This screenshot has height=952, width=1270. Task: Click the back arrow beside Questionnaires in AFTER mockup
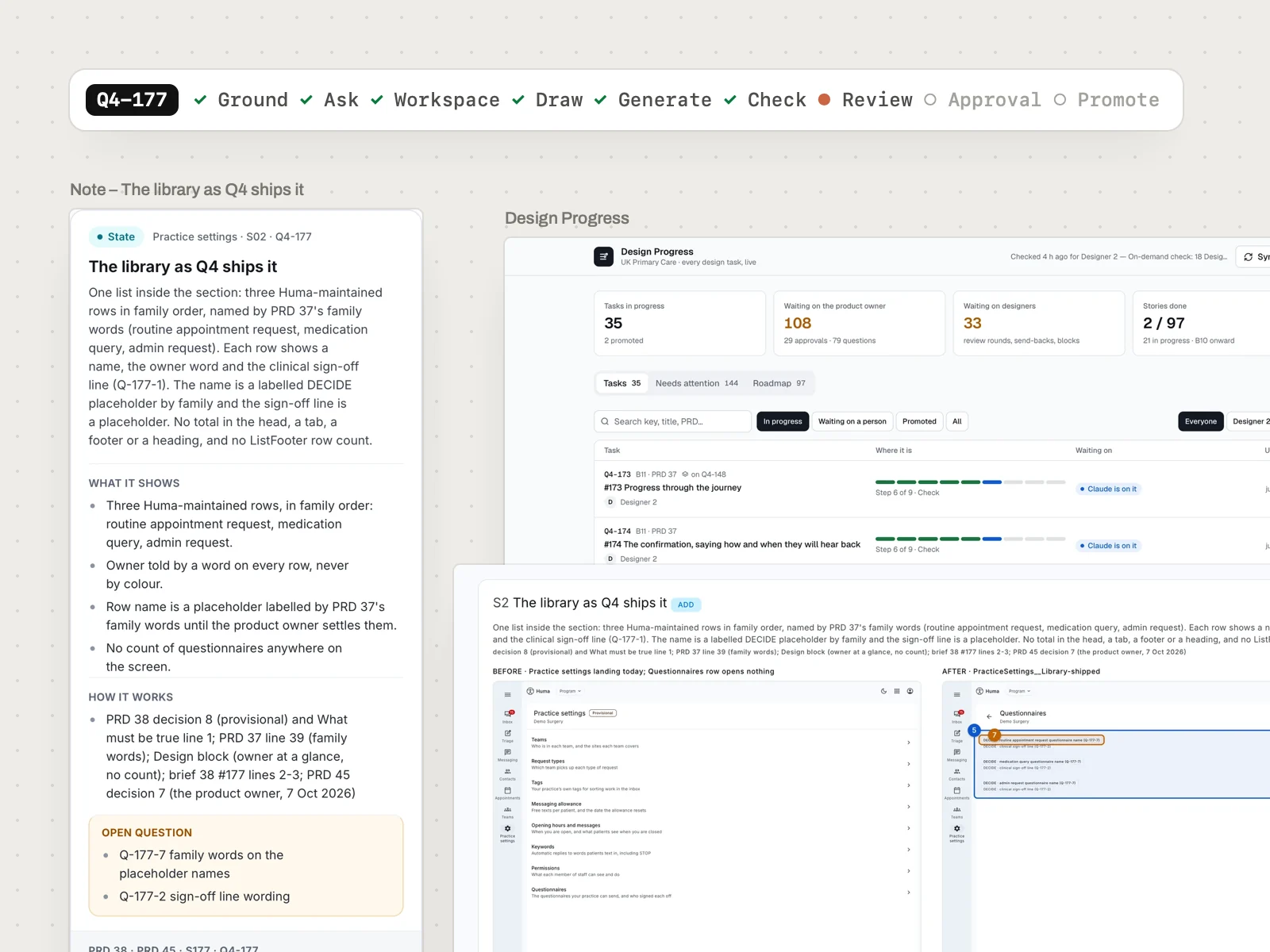click(989, 716)
